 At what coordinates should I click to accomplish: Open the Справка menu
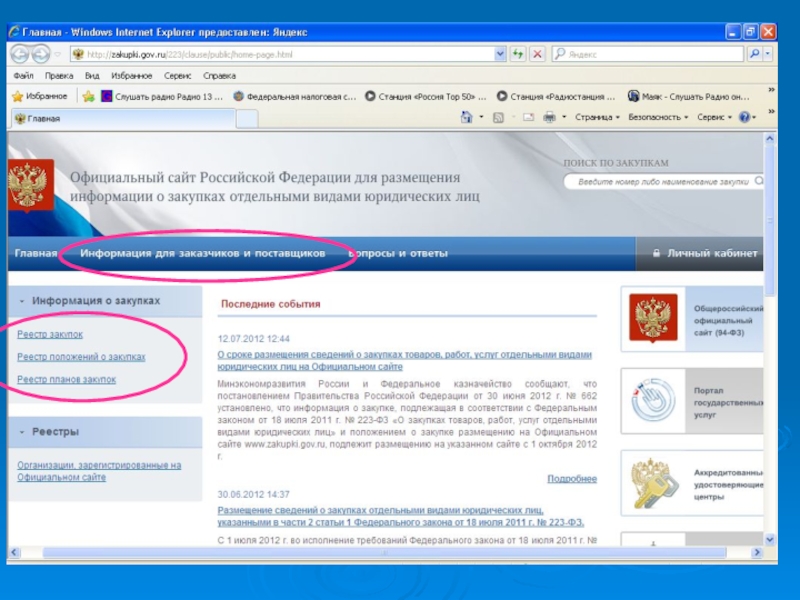coord(219,76)
